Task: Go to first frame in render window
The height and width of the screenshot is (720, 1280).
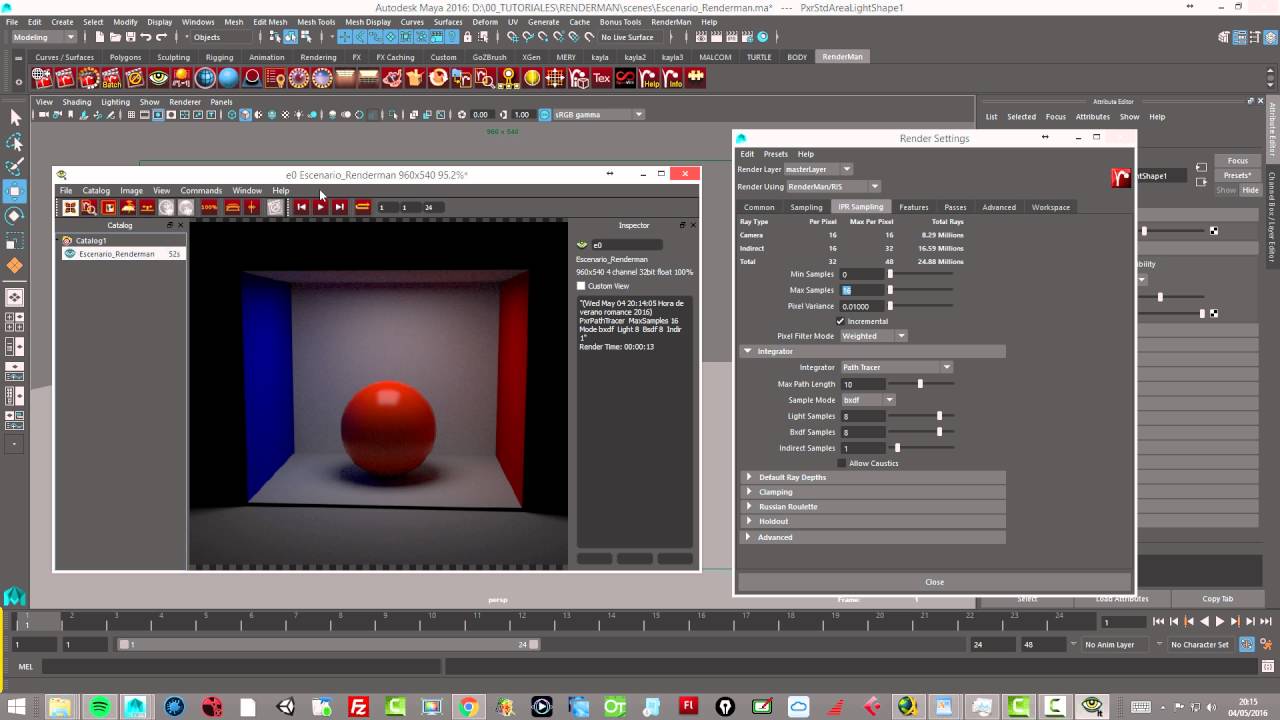Action: (301, 207)
